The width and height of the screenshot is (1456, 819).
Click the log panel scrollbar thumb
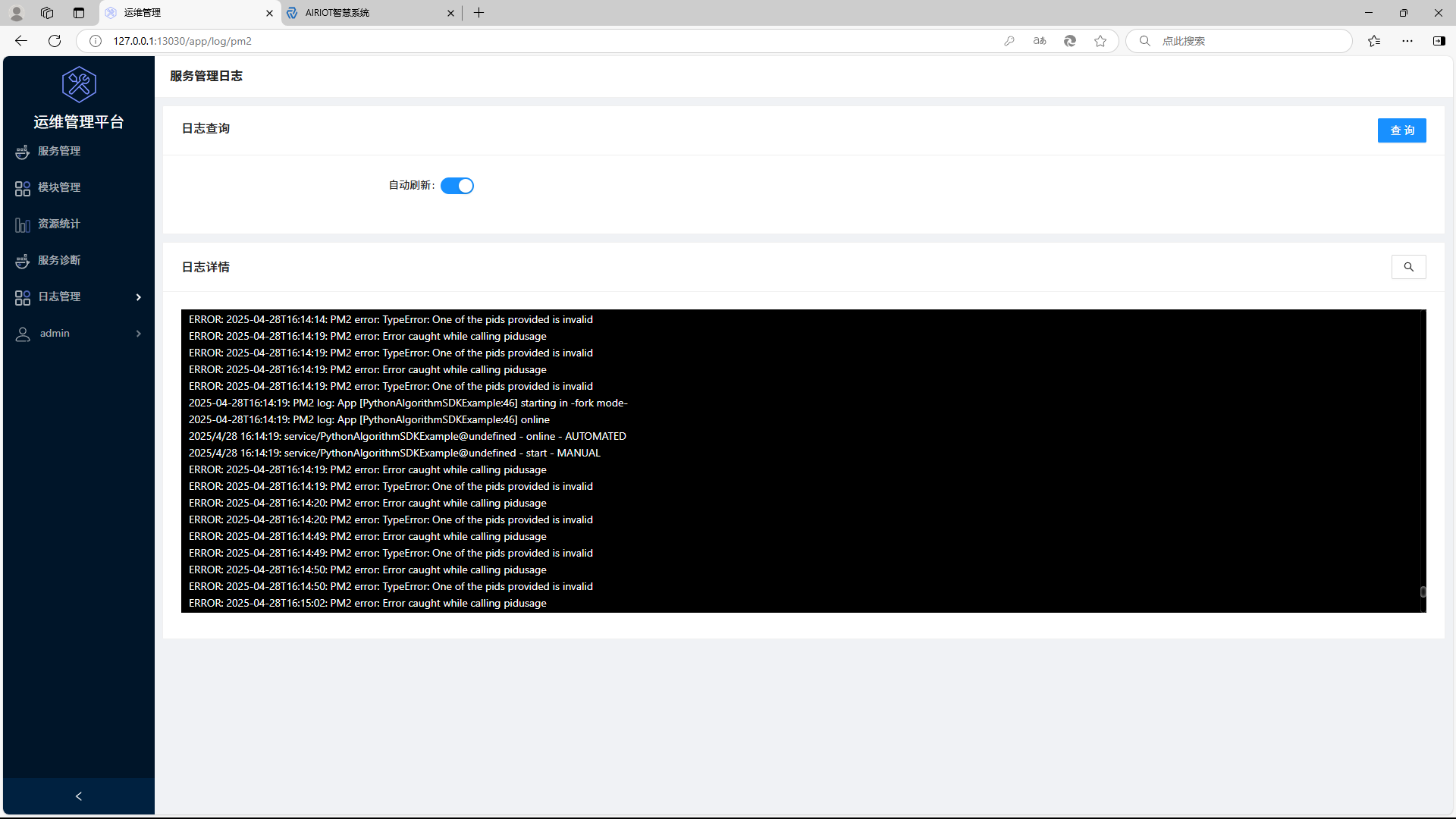[1423, 591]
